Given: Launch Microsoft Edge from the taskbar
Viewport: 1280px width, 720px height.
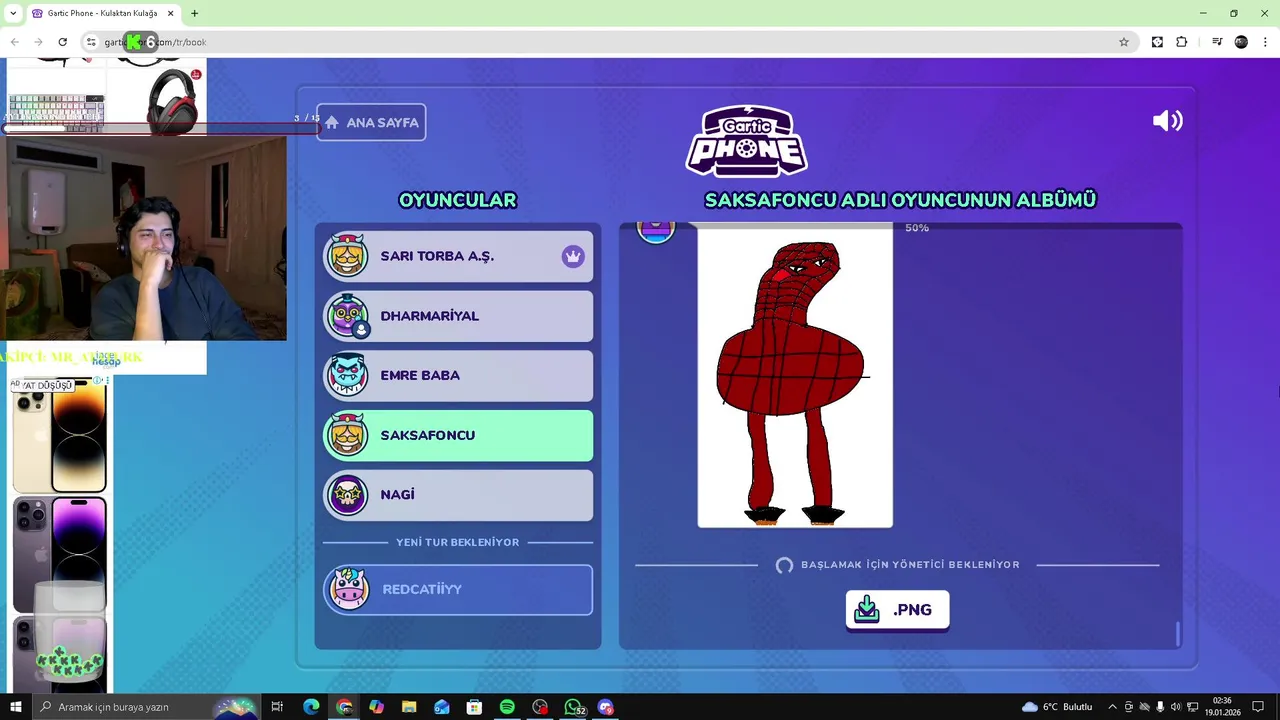Looking at the screenshot, I should click(311, 707).
